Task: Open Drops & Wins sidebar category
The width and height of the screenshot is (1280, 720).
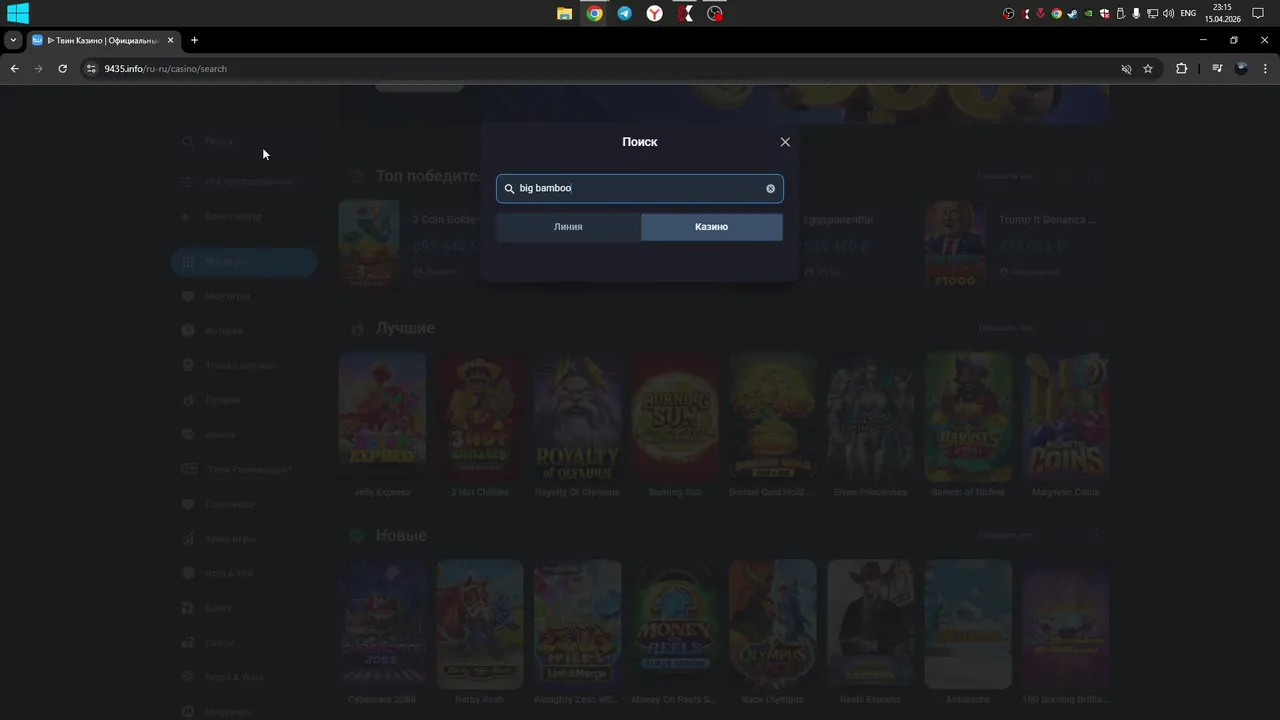Action: pyautogui.click(x=244, y=677)
